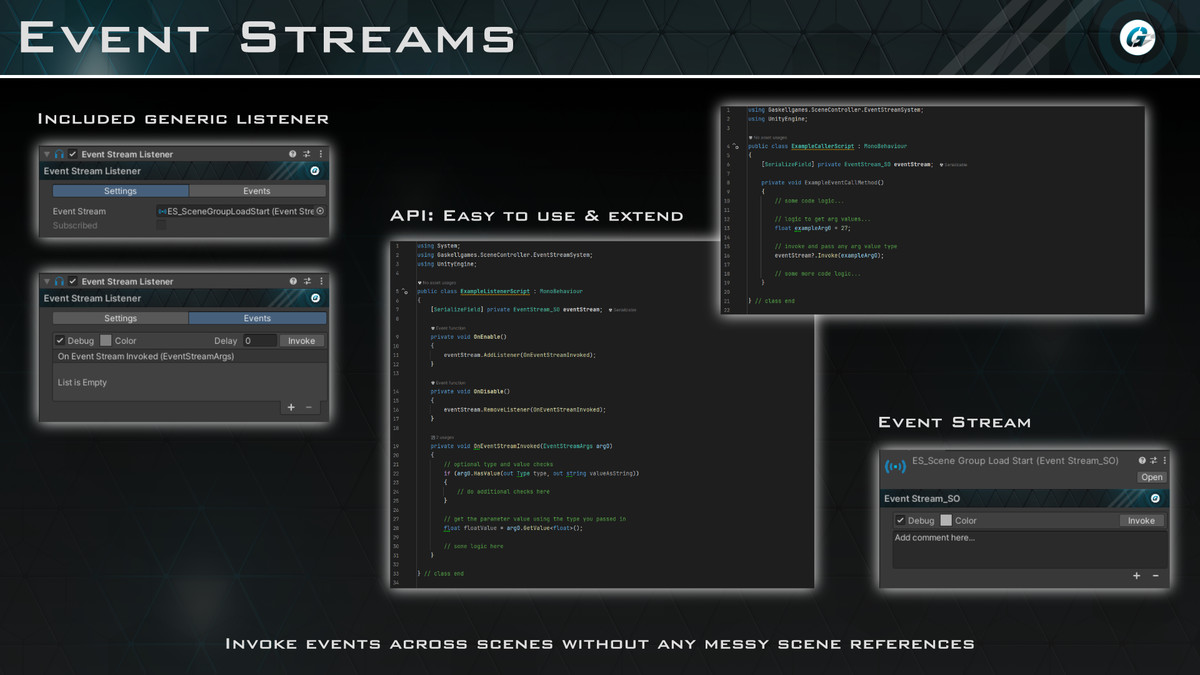Add entry to On Event Stream Invoked list
Viewport: 1200px width, 675px height.
291,407
